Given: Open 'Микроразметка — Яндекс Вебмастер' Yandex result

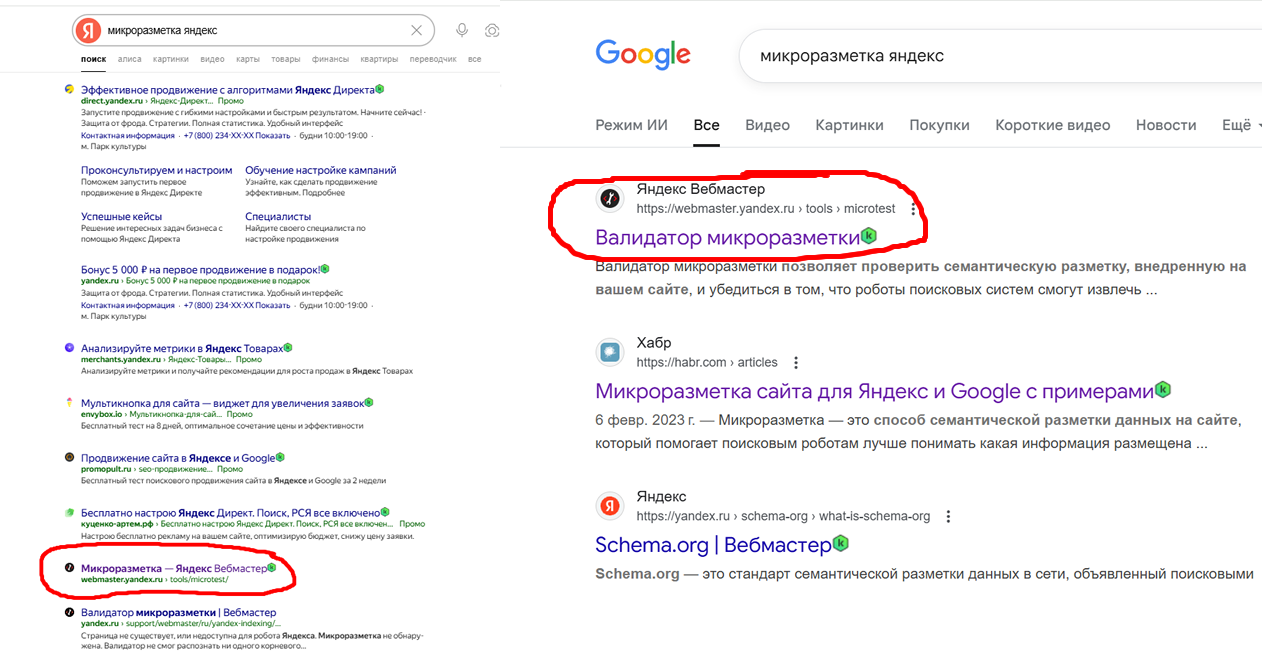Looking at the screenshot, I should tap(173, 568).
